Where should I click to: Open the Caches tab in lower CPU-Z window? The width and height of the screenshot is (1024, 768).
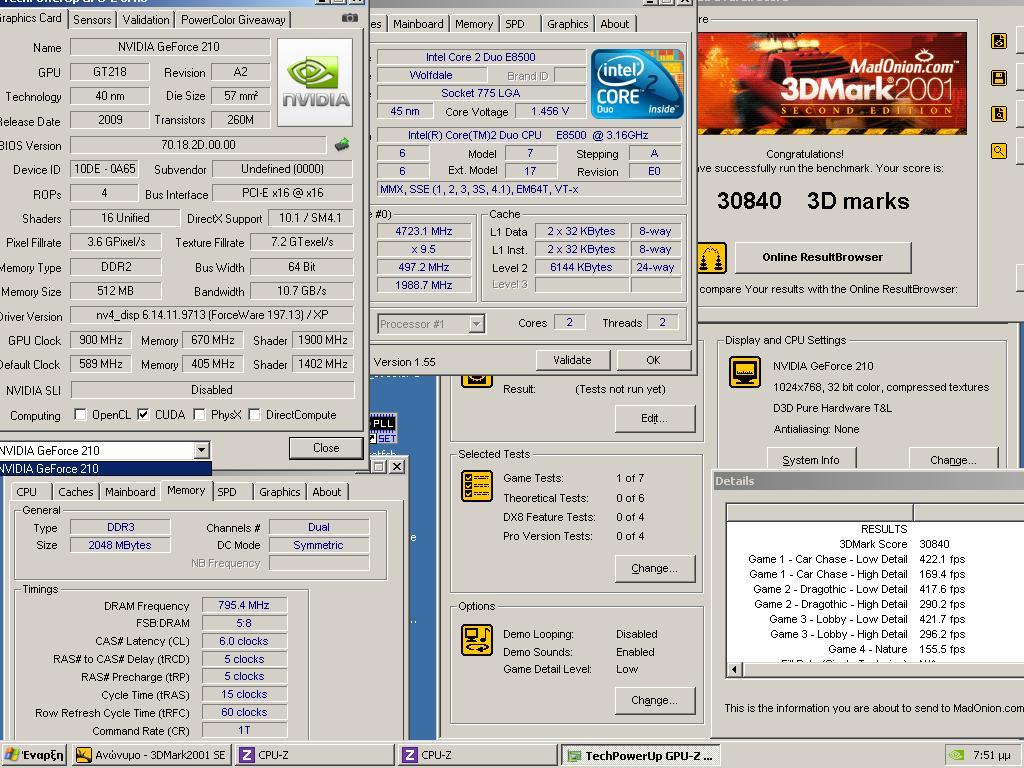click(76, 492)
